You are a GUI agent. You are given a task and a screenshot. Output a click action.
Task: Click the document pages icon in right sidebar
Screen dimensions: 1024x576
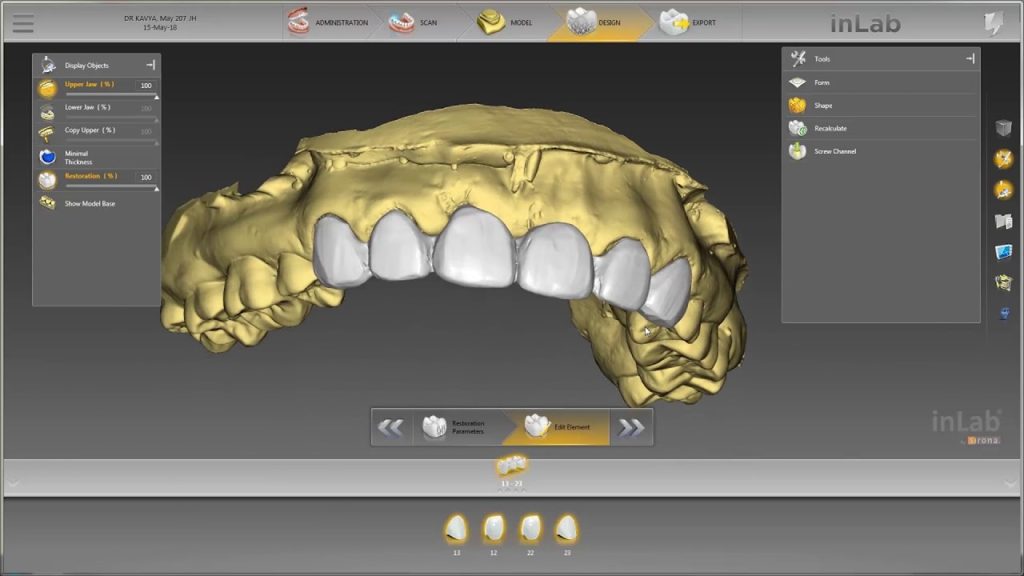coord(1003,221)
